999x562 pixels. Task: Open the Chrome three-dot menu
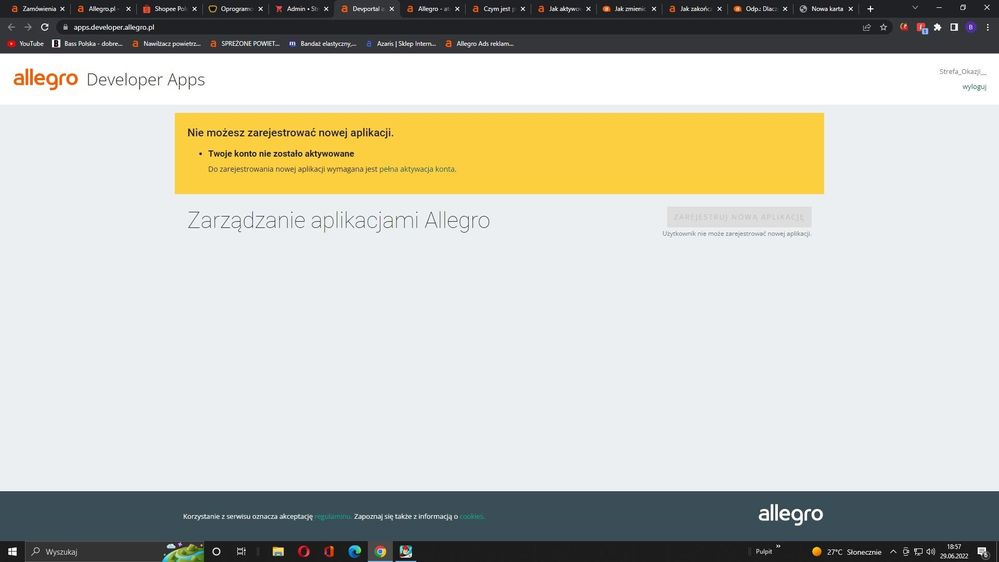pos(988,27)
